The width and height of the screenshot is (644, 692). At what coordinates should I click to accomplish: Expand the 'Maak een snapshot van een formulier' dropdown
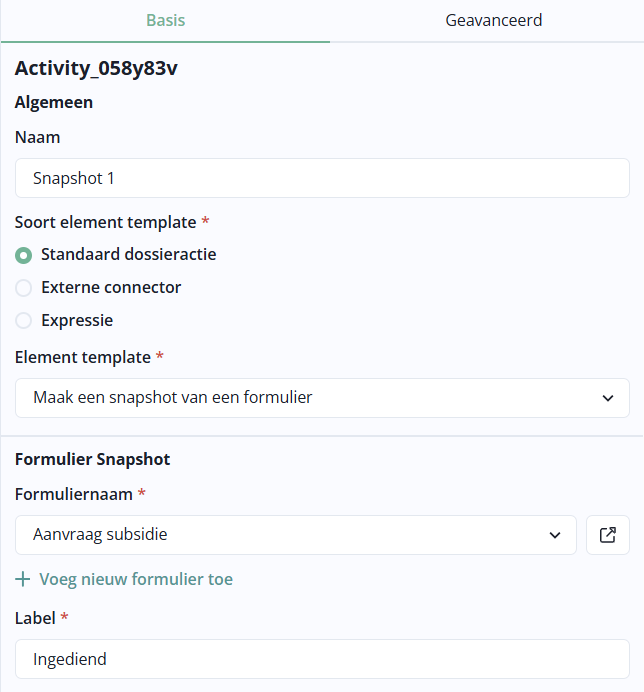coord(322,398)
